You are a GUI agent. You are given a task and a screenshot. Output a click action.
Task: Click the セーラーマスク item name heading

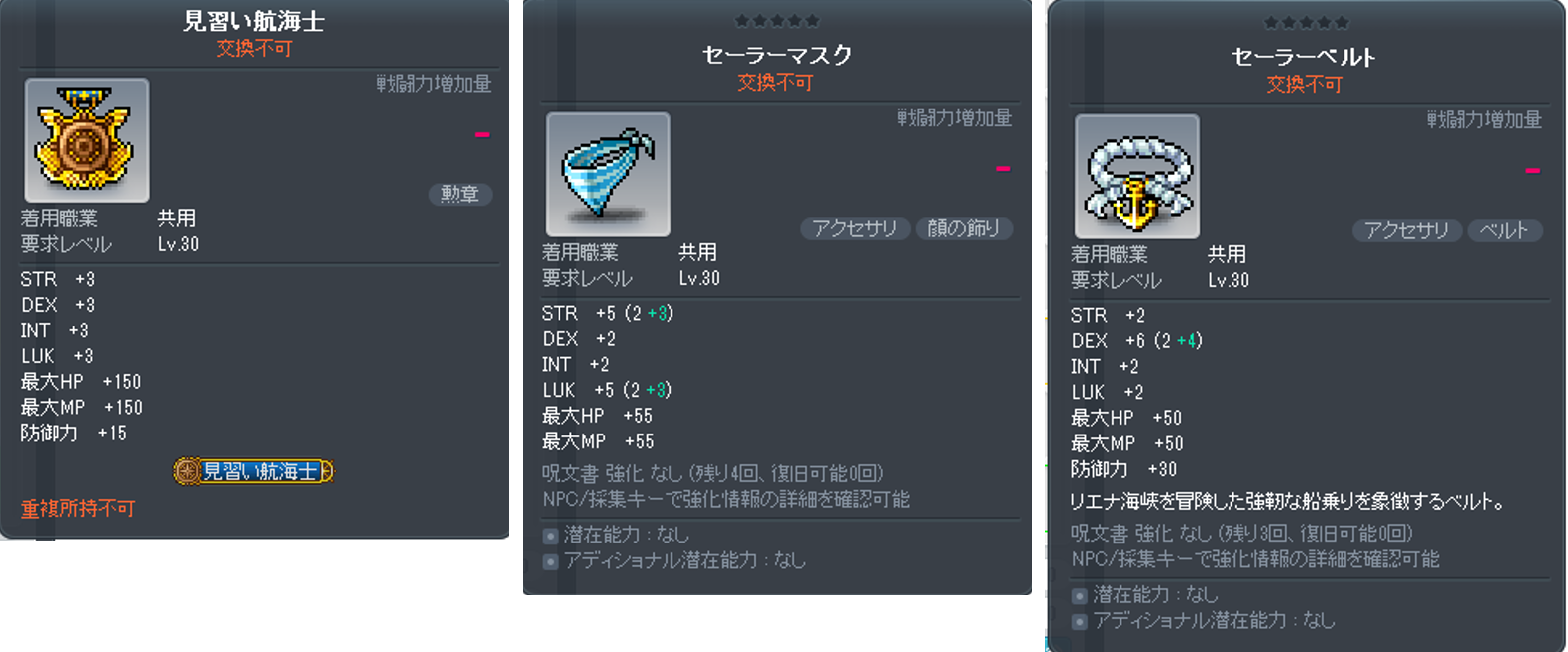(x=778, y=55)
